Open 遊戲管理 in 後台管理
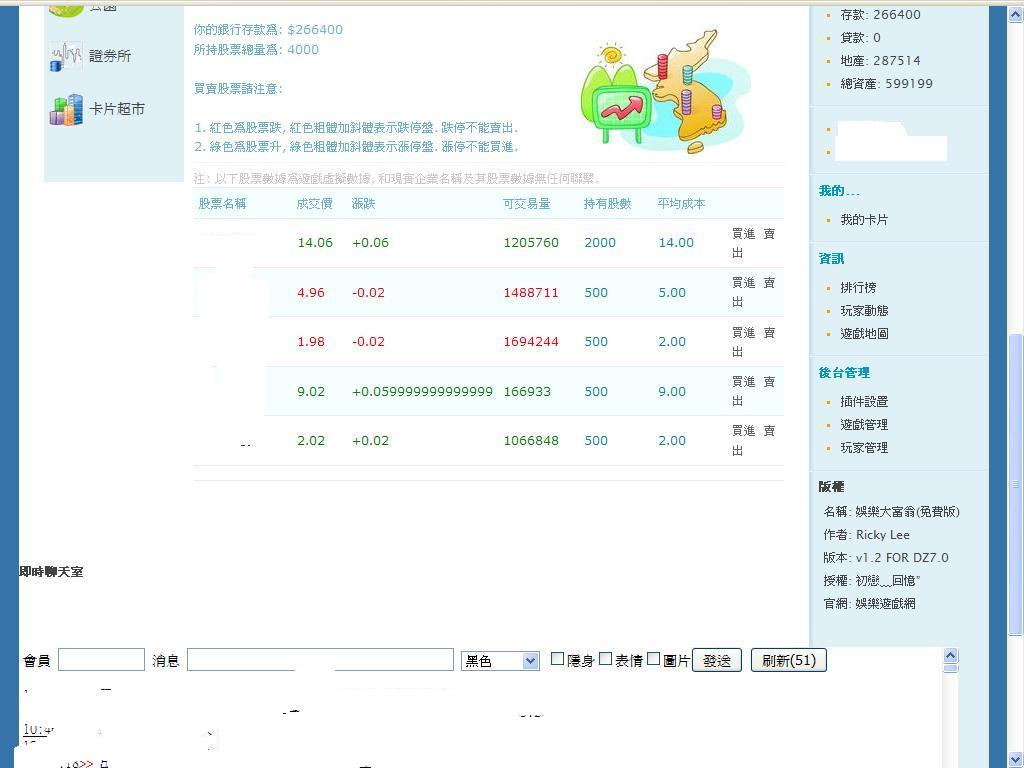The width and height of the screenshot is (1024, 768). point(864,425)
